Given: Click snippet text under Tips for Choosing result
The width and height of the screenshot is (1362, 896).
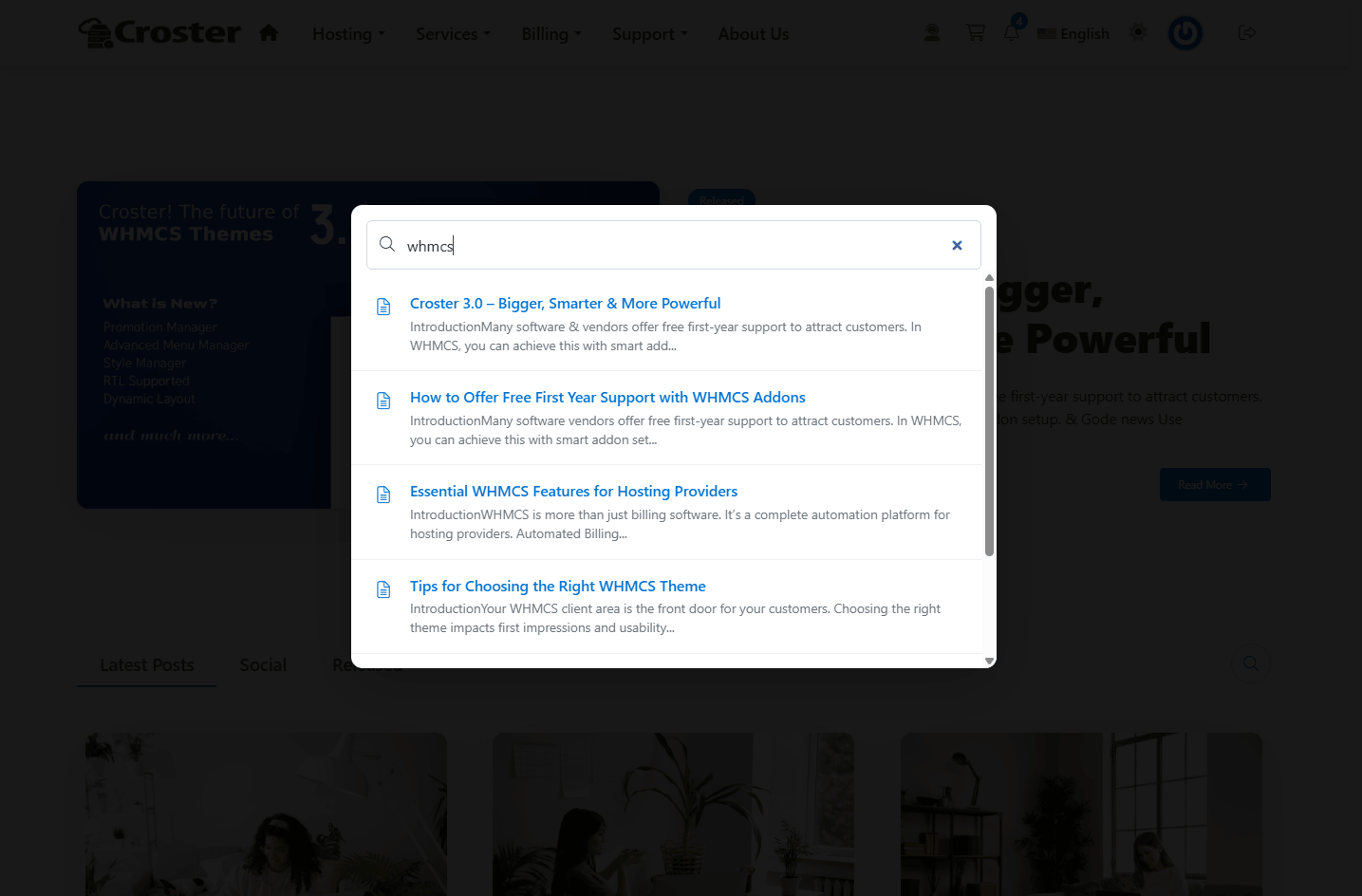Looking at the screenshot, I should pos(675,618).
